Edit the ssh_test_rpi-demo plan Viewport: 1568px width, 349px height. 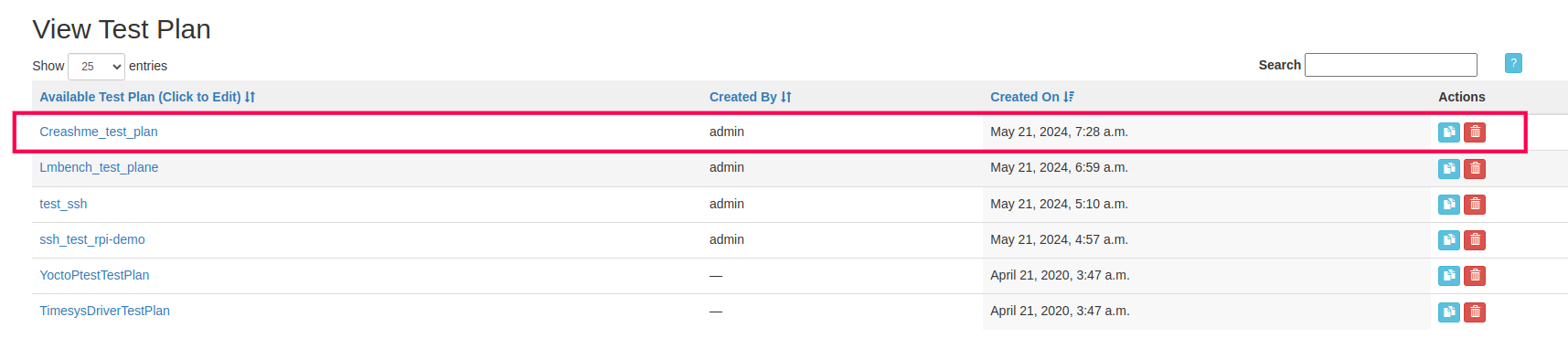pos(92,239)
